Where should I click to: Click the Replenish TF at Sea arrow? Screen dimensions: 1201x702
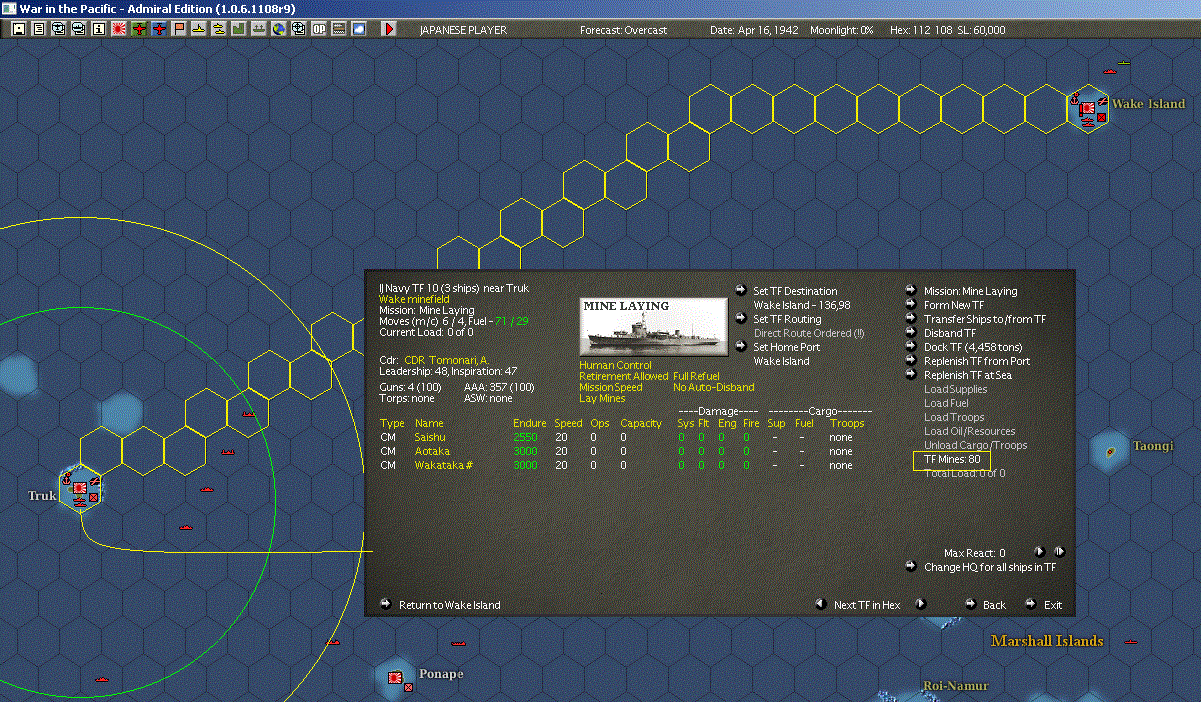(911, 375)
